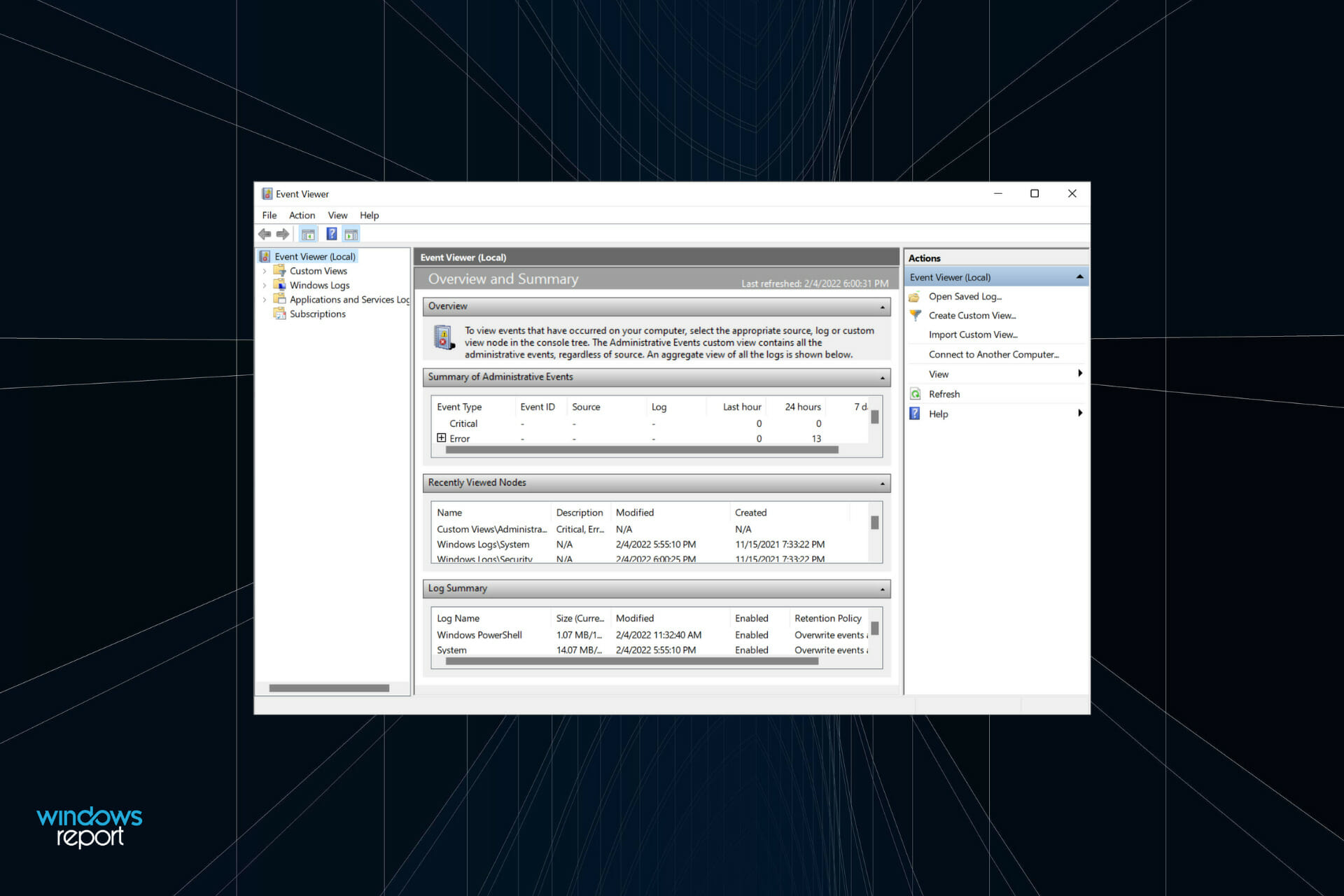The image size is (1344, 896).
Task: Toggle the Show/Hide Console Tree icon
Action: pyautogui.click(x=308, y=234)
